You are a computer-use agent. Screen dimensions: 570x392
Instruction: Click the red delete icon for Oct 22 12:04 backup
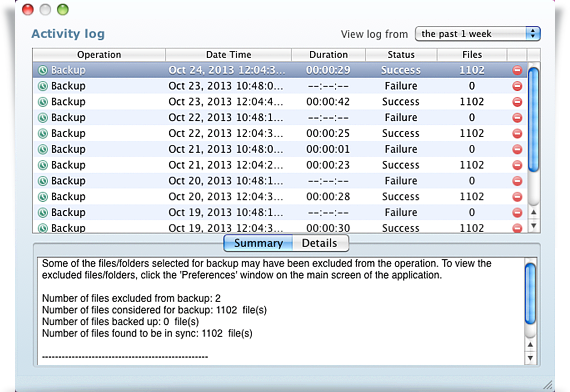[517, 133]
